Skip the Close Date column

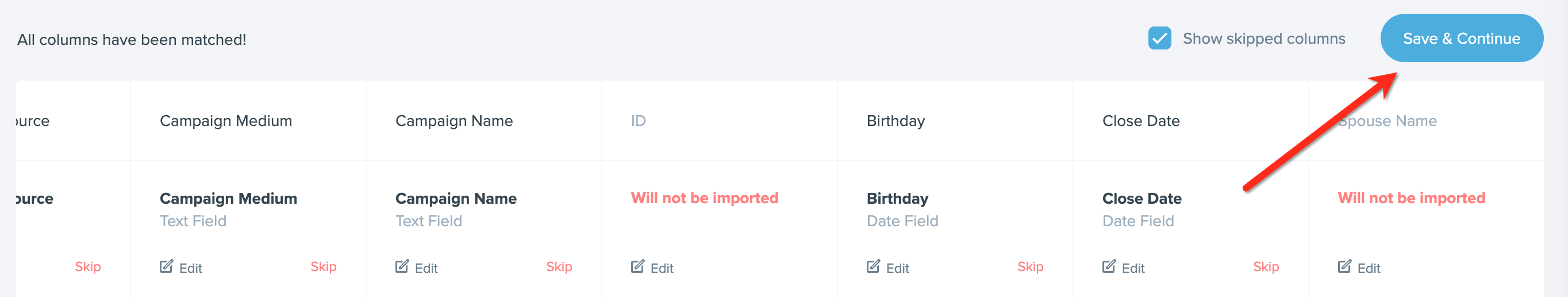point(1266,266)
